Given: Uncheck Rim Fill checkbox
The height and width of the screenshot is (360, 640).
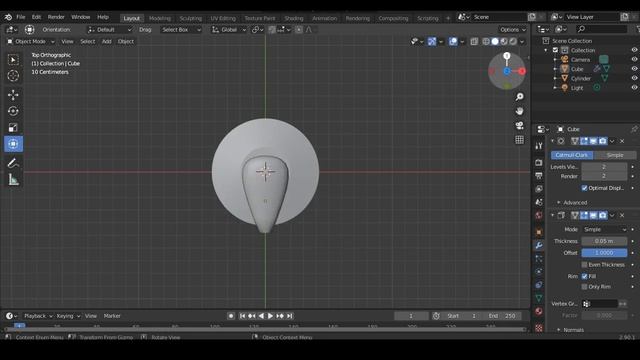Looking at the screenshot, I should tap(584, 276).
